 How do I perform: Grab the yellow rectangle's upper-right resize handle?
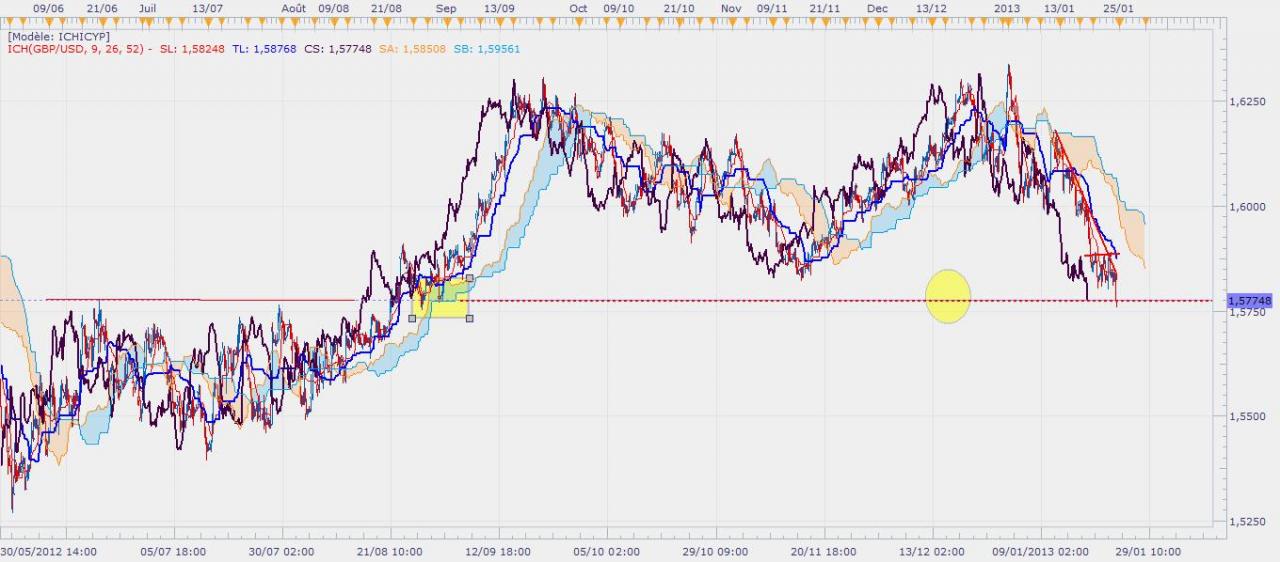tap(470, 278)
